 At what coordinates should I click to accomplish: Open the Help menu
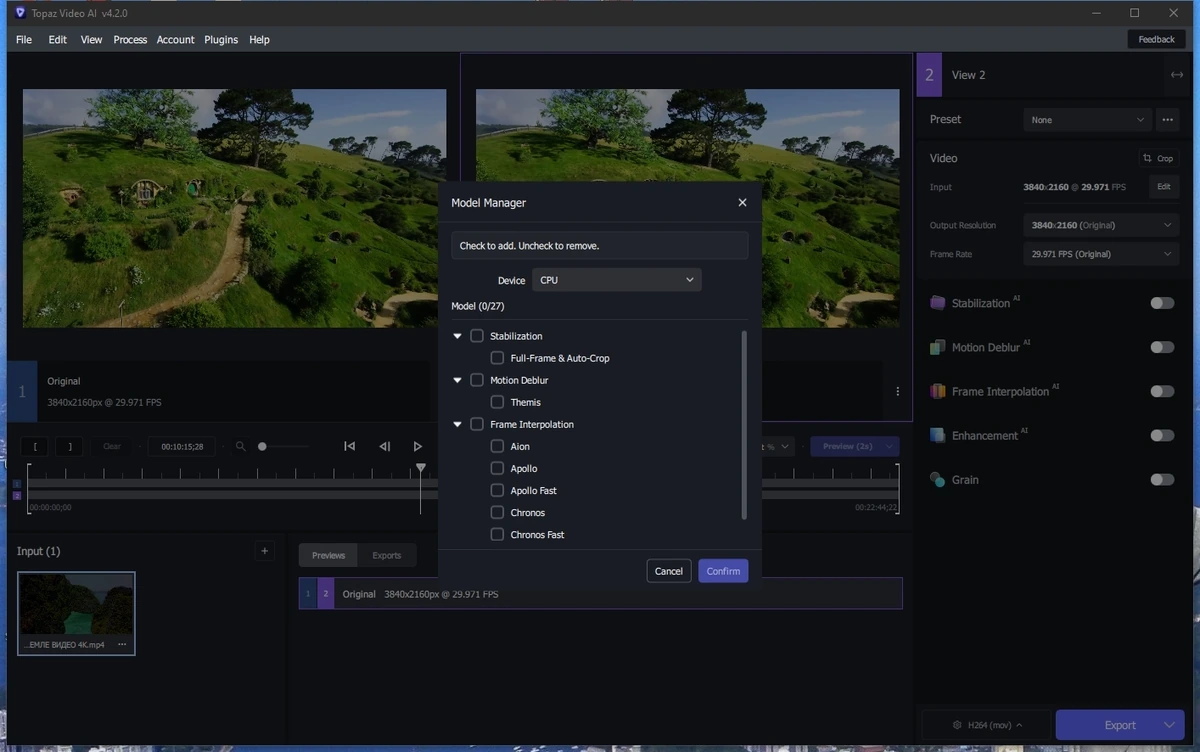pos(259,40)
